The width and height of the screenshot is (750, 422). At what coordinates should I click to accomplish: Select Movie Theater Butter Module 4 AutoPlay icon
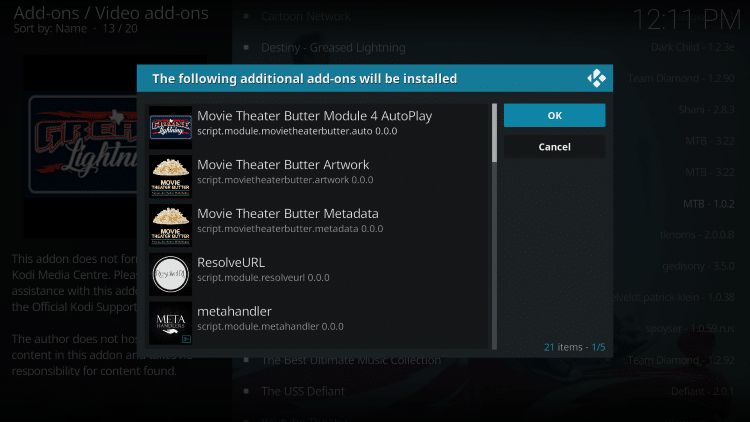point(170,127)
